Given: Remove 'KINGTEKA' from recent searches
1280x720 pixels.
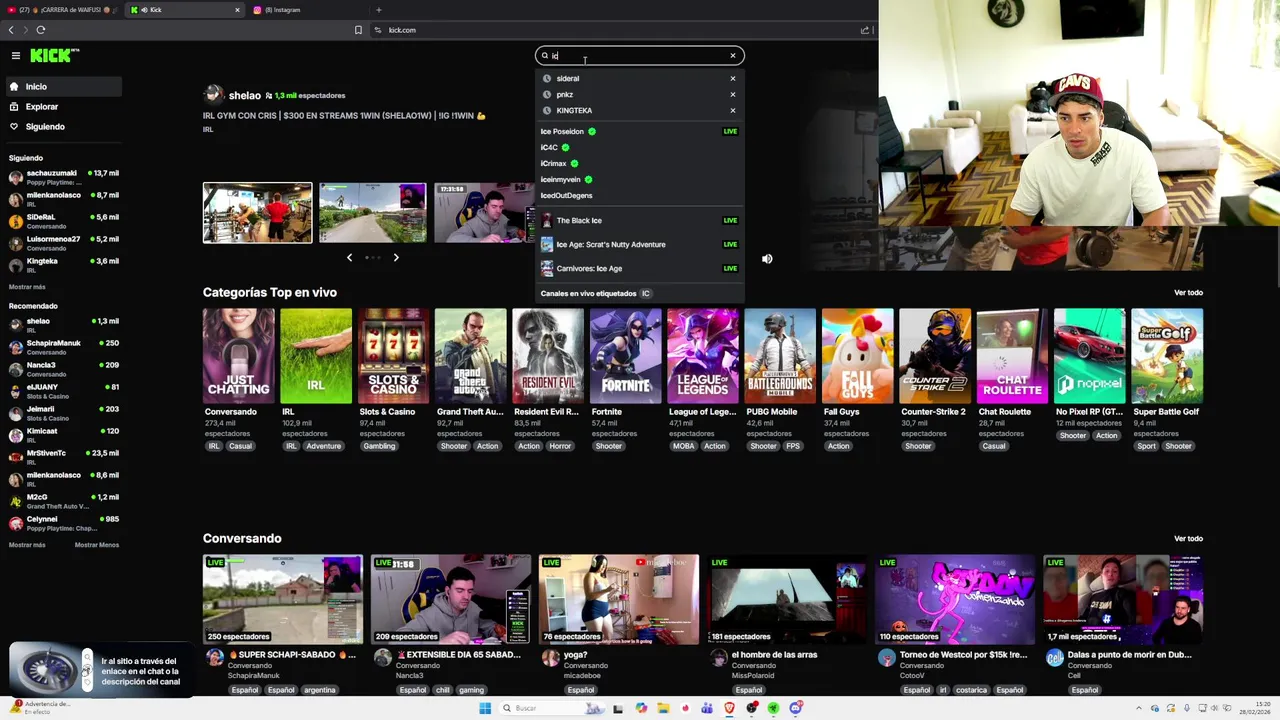Looking at the screenshot, I should (x=733, y=110).
